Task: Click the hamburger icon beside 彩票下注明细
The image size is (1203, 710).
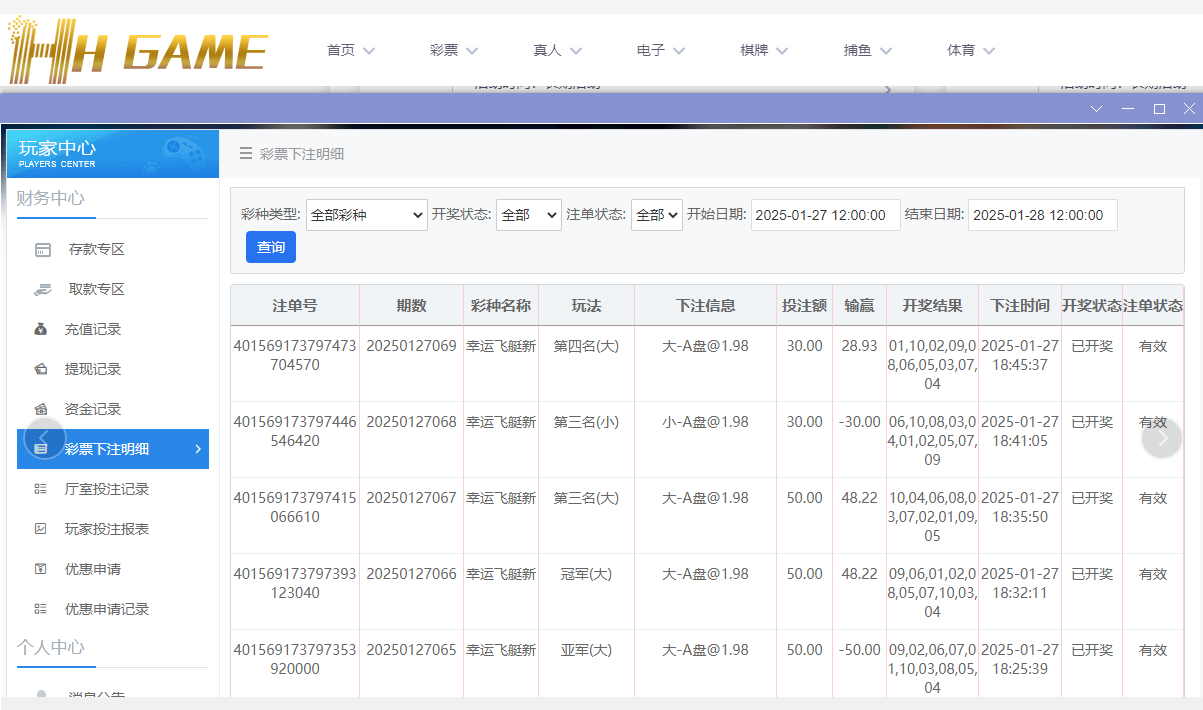Action: coord(245,153)
